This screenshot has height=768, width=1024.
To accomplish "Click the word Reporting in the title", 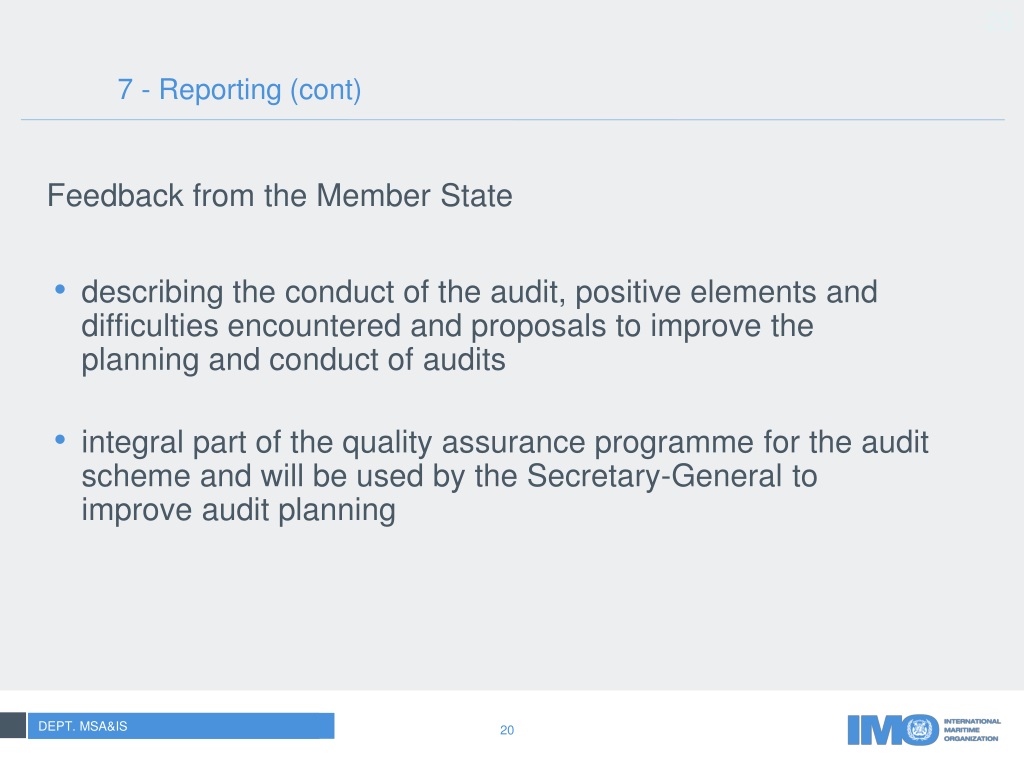I will tap(220, 90).
